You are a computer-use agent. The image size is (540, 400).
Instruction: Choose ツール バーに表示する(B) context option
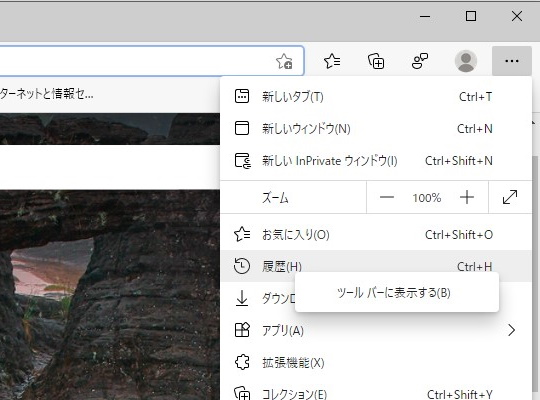pos(397,293)
